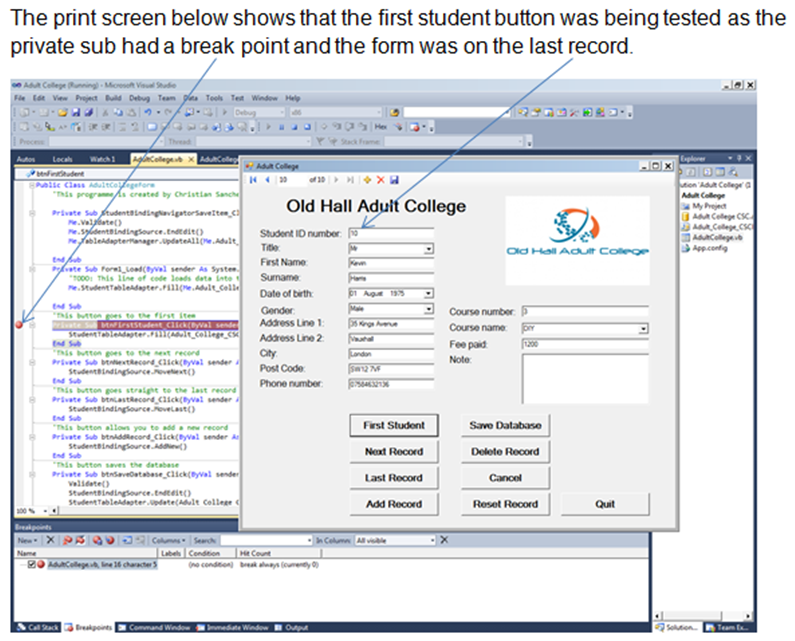Screen dimensions: 795x641
Task: Click the delete breakpoint X icon
Action: point(50,540)
